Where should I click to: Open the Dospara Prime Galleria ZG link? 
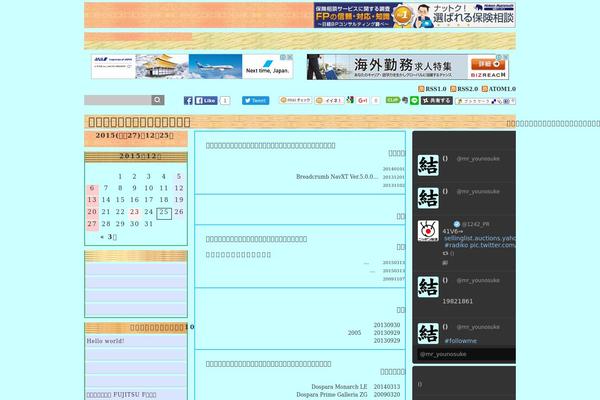pos(332,395)
